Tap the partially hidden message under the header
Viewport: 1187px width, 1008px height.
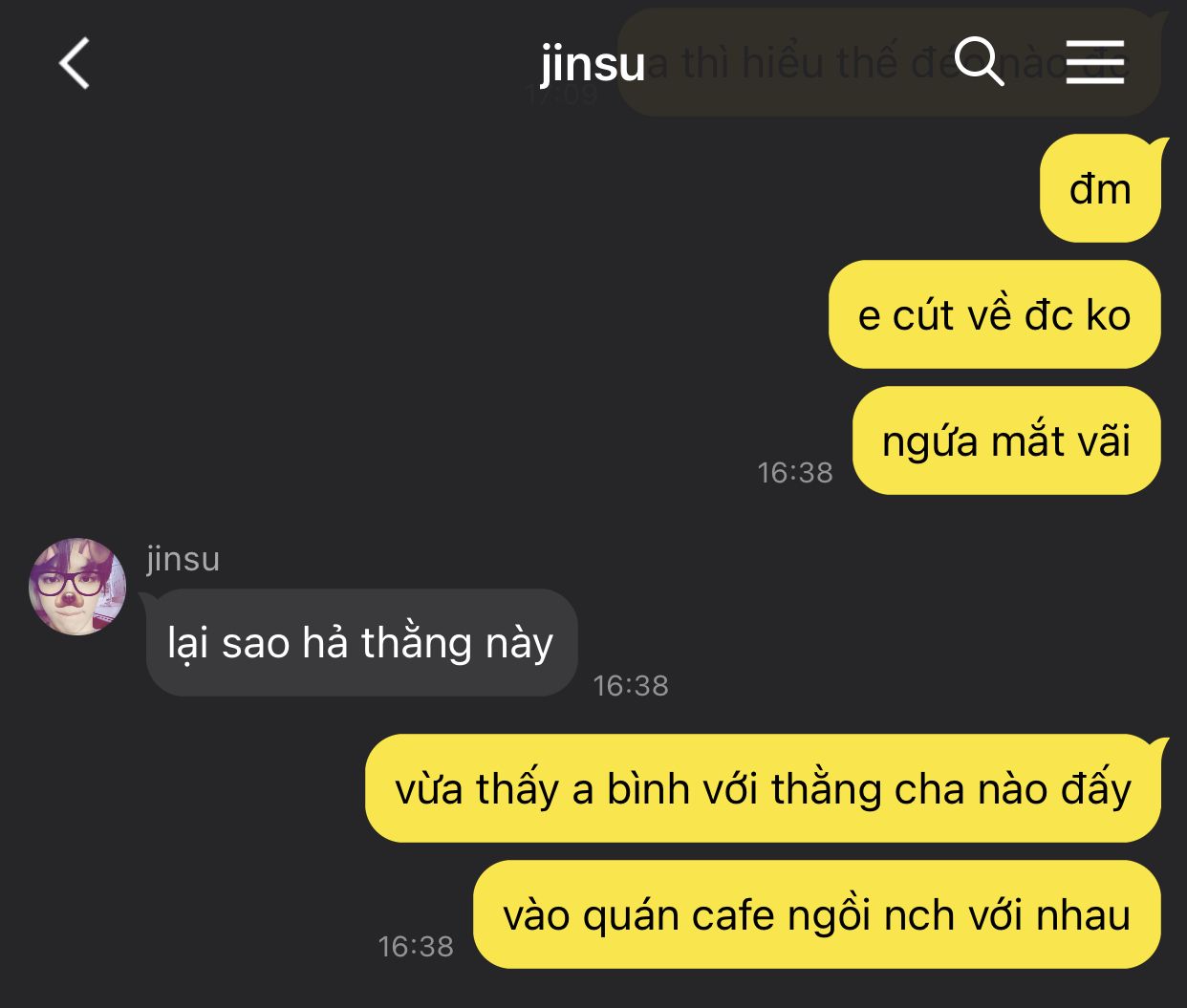(889, 63)
